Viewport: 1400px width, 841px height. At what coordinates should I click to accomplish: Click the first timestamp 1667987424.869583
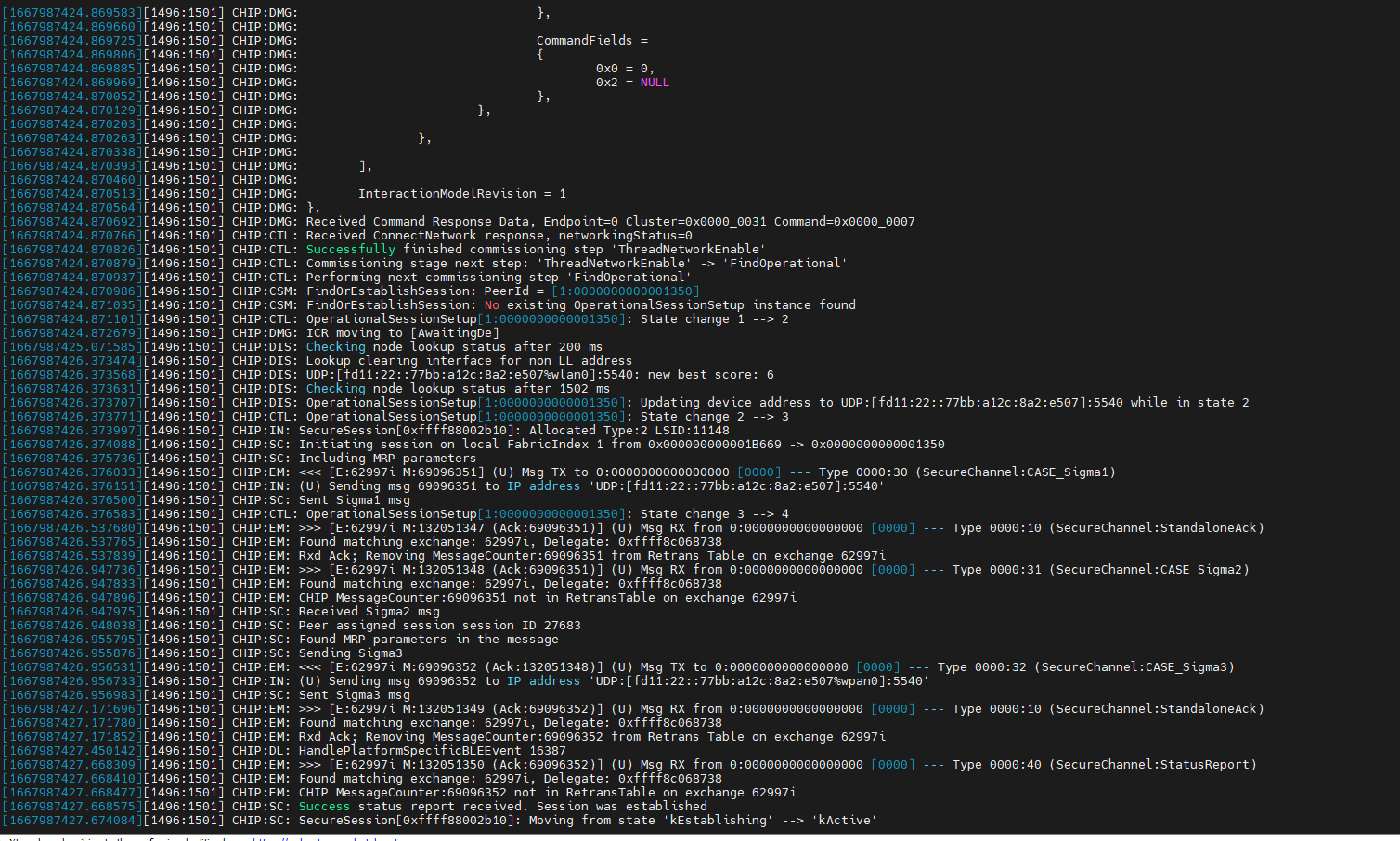coord(72,13)
